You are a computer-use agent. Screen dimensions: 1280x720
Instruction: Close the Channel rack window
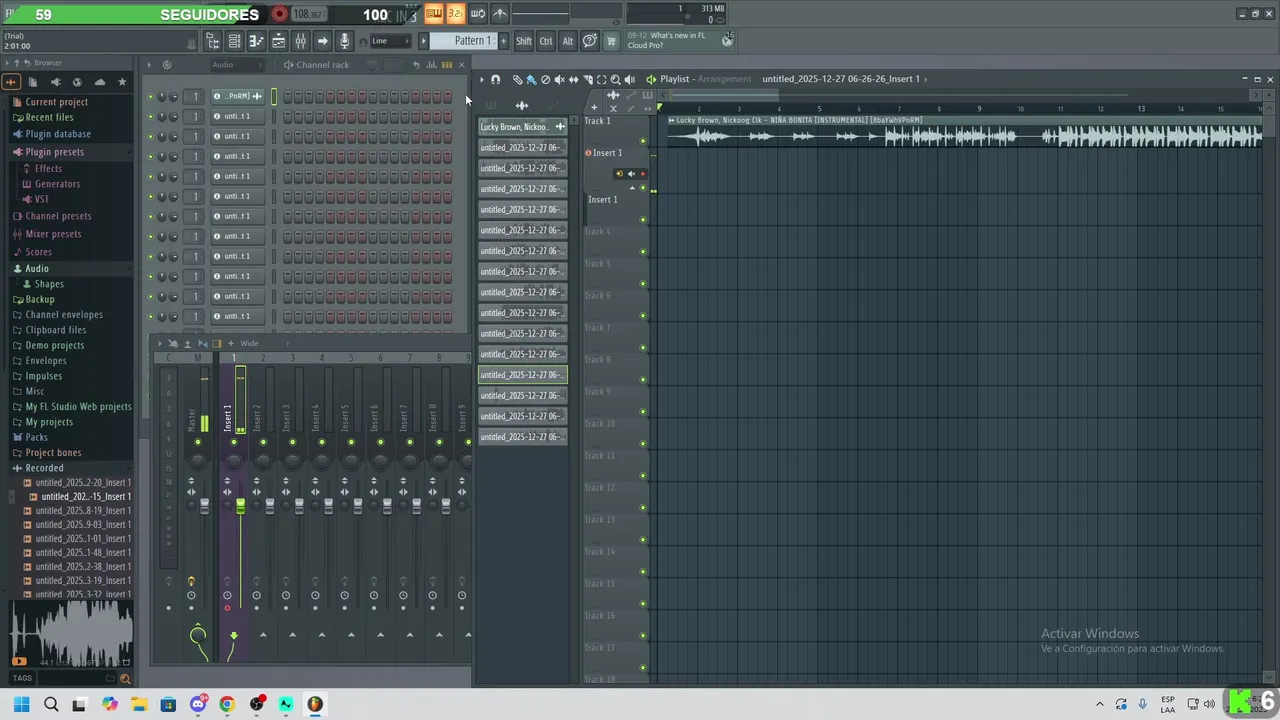click(x=461, y=65)
